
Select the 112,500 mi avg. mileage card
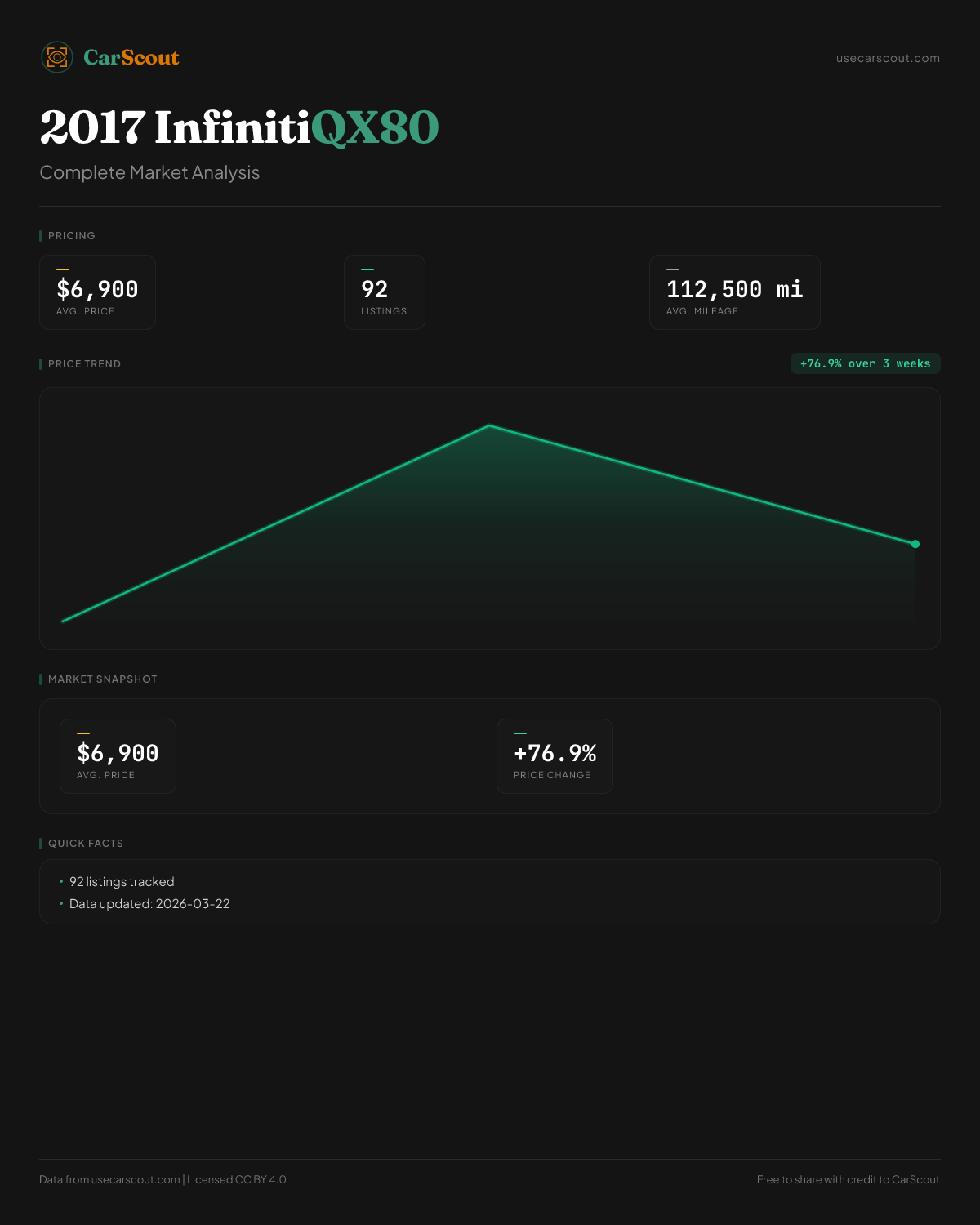click(x=734, y=292)
